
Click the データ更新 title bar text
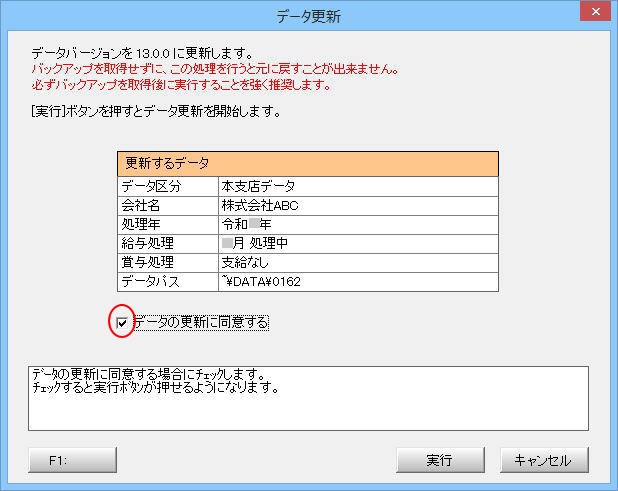point(309,17)
